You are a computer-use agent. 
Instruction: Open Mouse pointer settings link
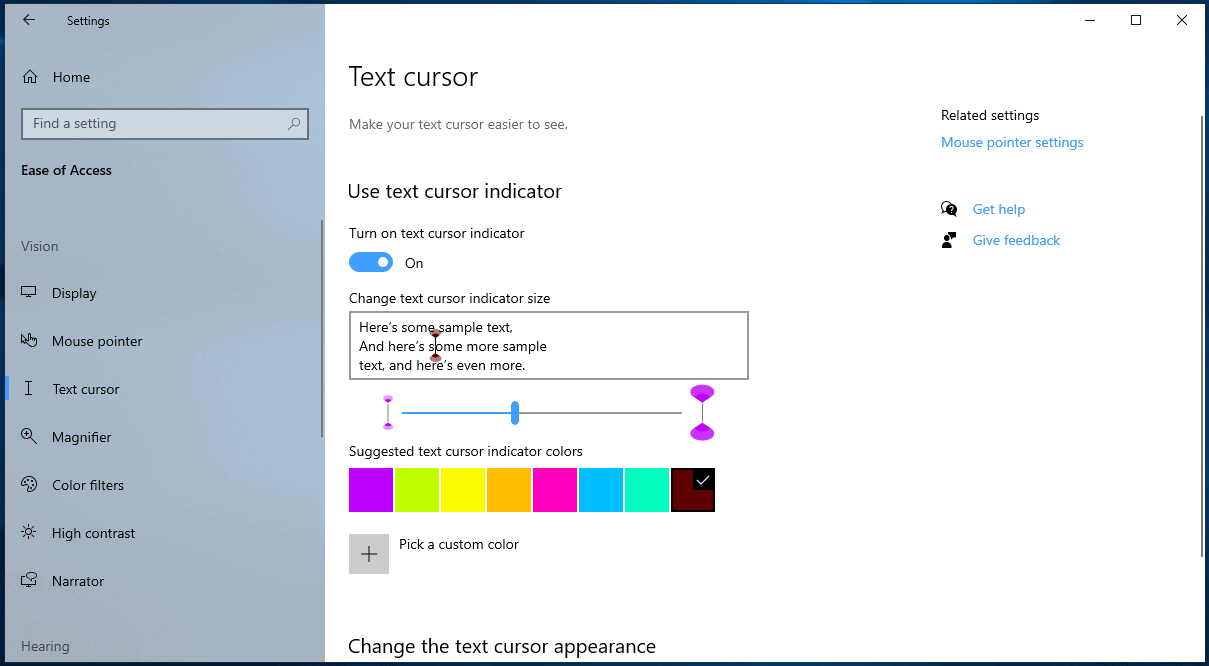(x=1012, y=142)
